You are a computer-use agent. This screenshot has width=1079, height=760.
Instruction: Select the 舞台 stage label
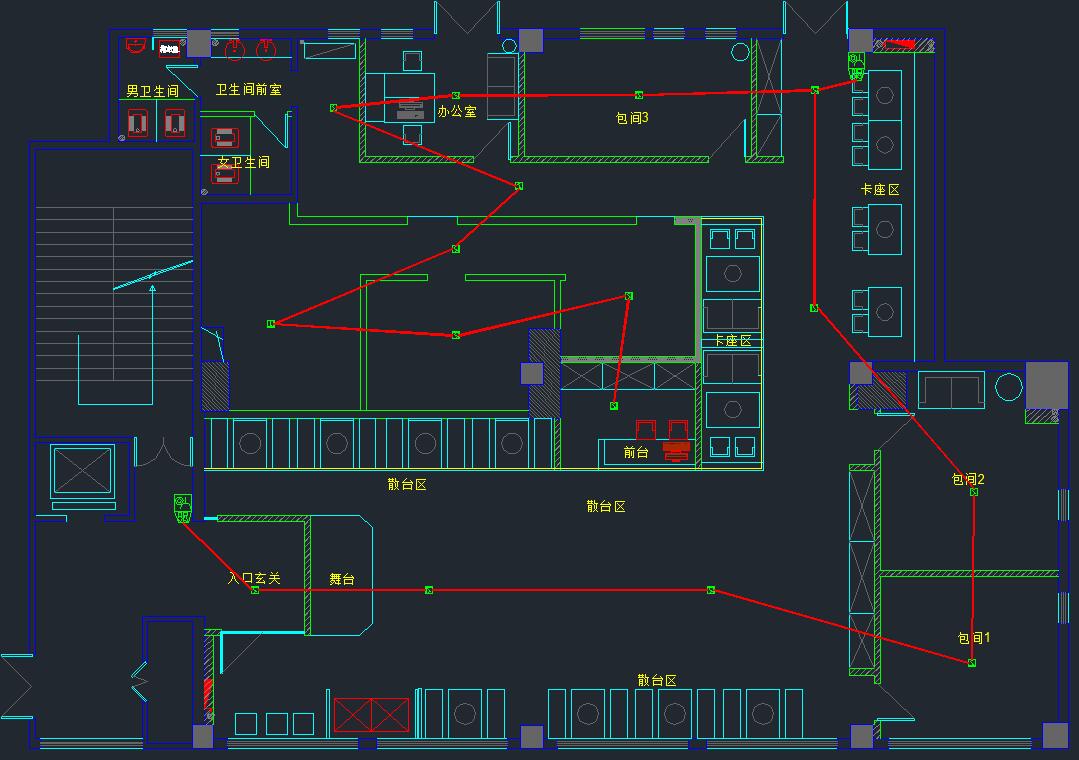[x=342, y=579]
